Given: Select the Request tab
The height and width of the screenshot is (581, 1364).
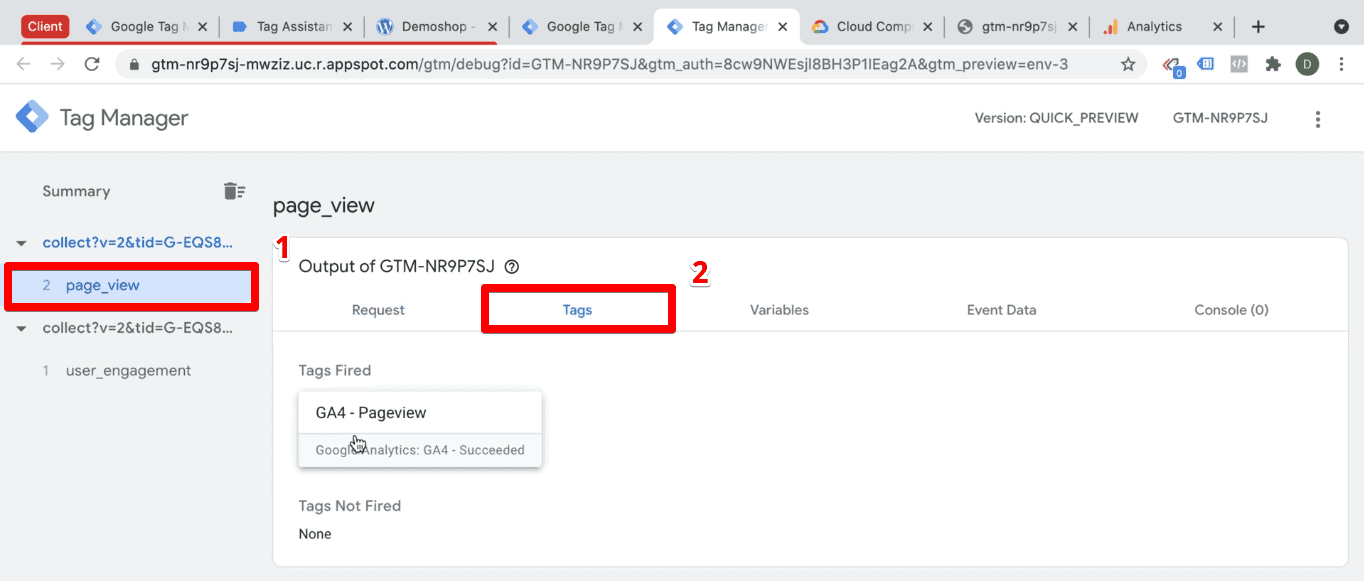Looking at the screenshot, I should tap(377, 309).
